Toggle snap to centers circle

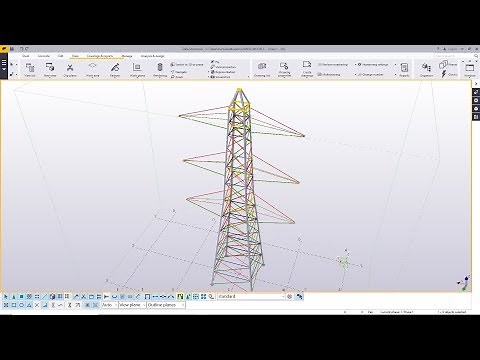[x=21, y=305]
